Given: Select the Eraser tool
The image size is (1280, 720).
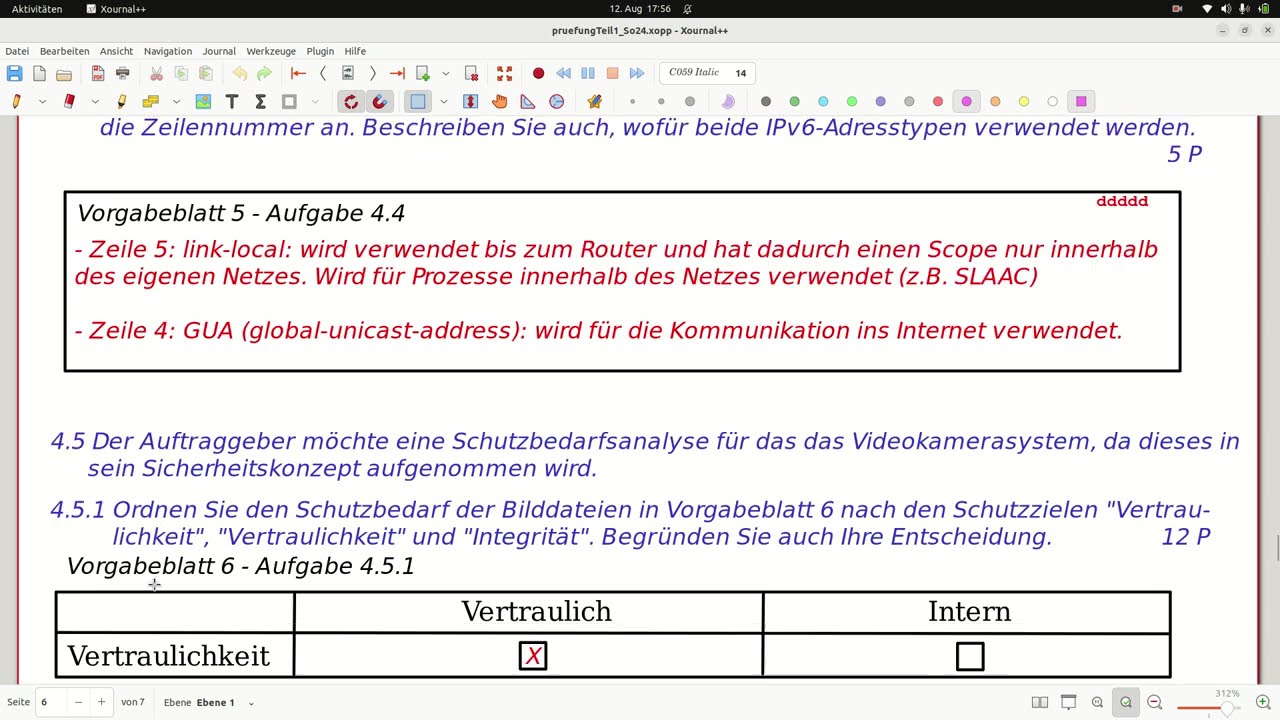Looking at the screenshot, I should 69,101.
